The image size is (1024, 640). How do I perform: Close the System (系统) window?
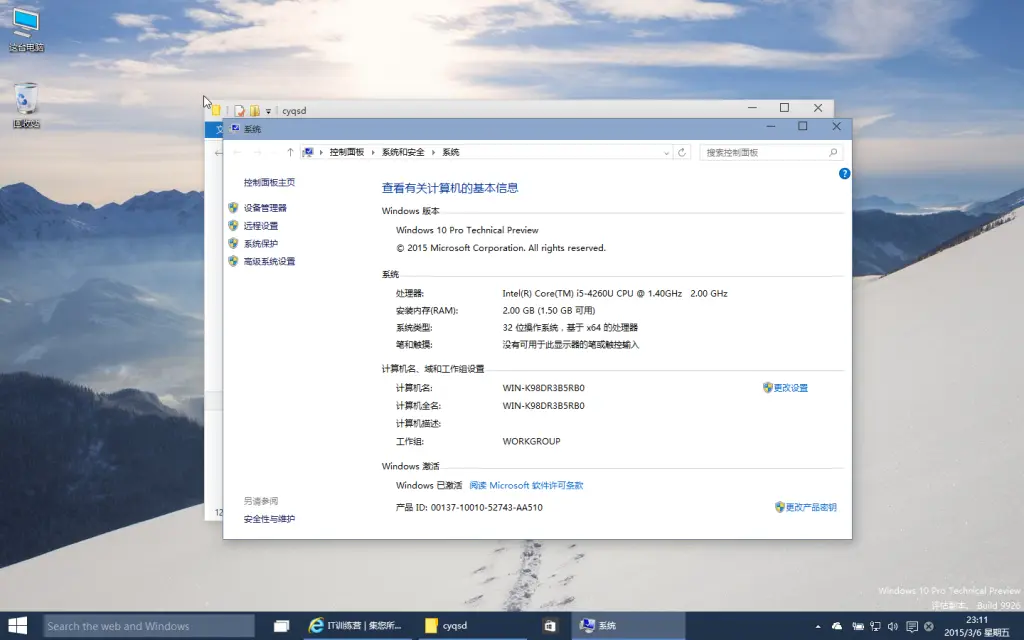(x=836, y=127)
